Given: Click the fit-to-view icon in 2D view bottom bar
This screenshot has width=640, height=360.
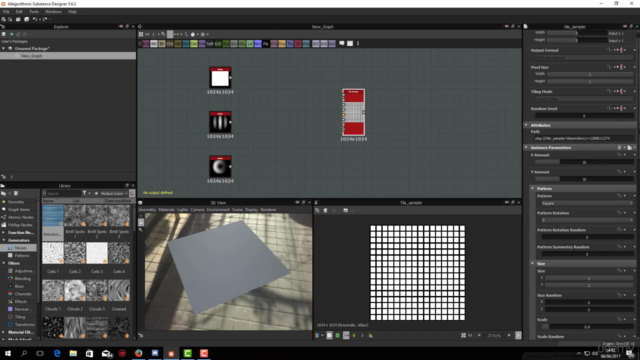Looking at the screenshot, I should pyautogui.click(x=463, y=336).
